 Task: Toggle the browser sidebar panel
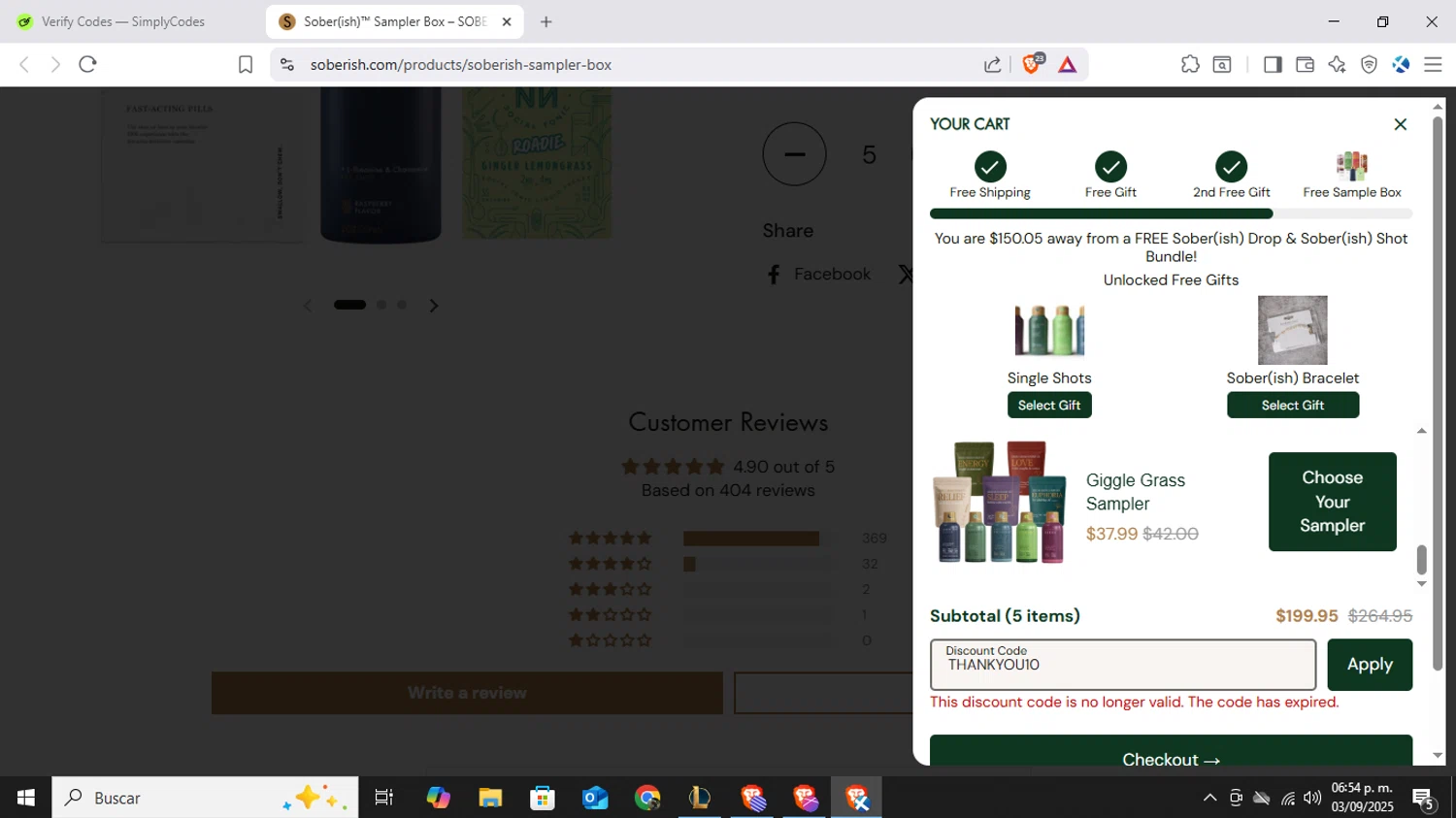click(x=1273, y=65)
